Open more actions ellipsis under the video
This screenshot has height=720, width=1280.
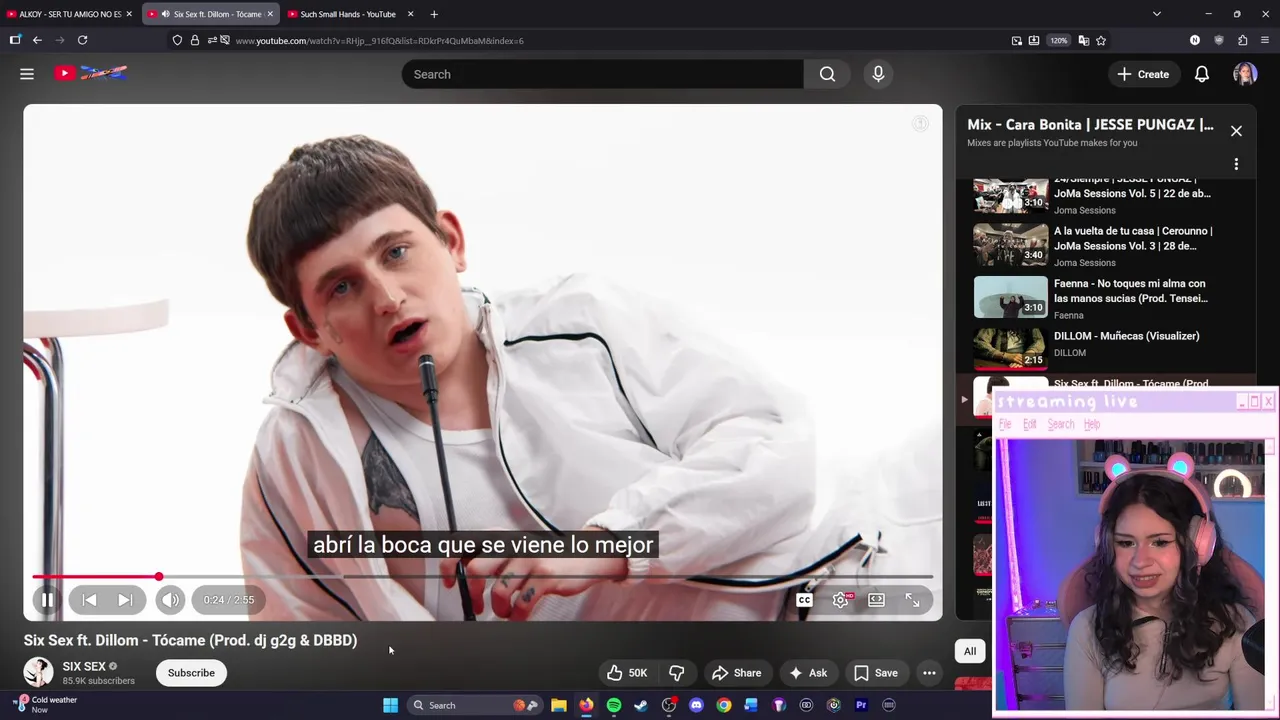[929, 673]
